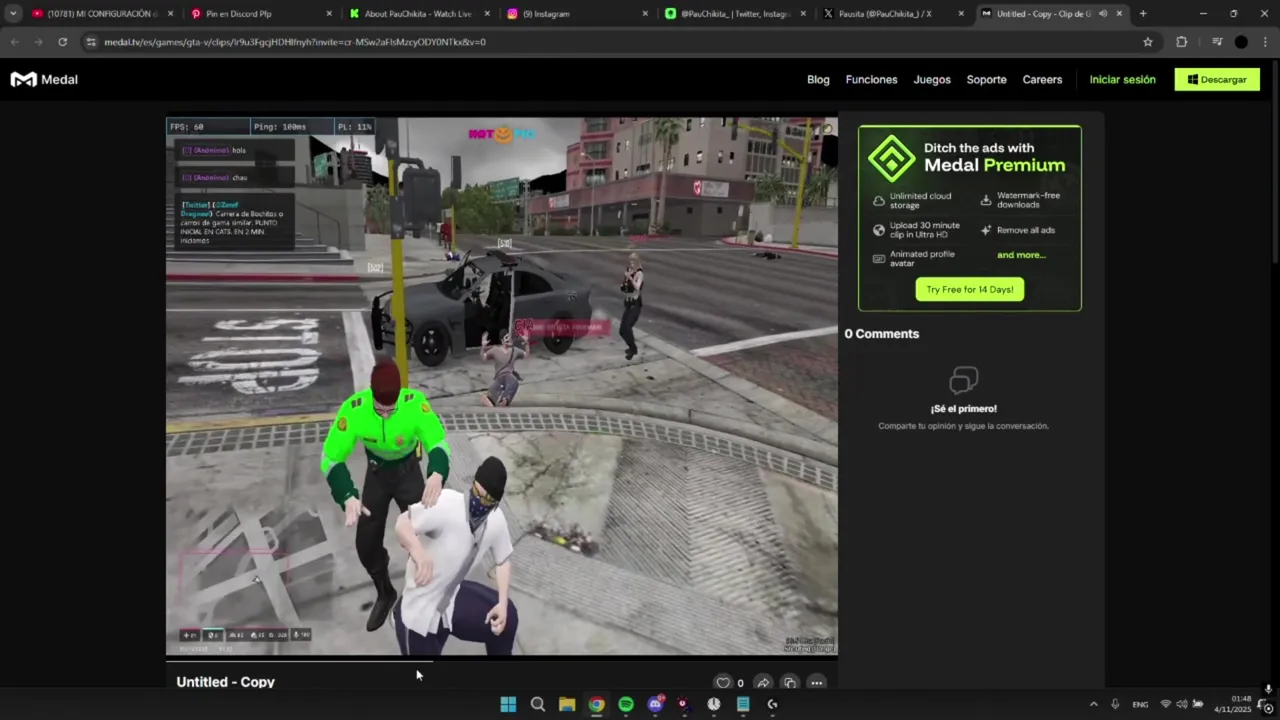Image resolution: width=1280 pixels, height=720 pixels.
Task: Click the green Descargar button
Action: coord(1217,80)
